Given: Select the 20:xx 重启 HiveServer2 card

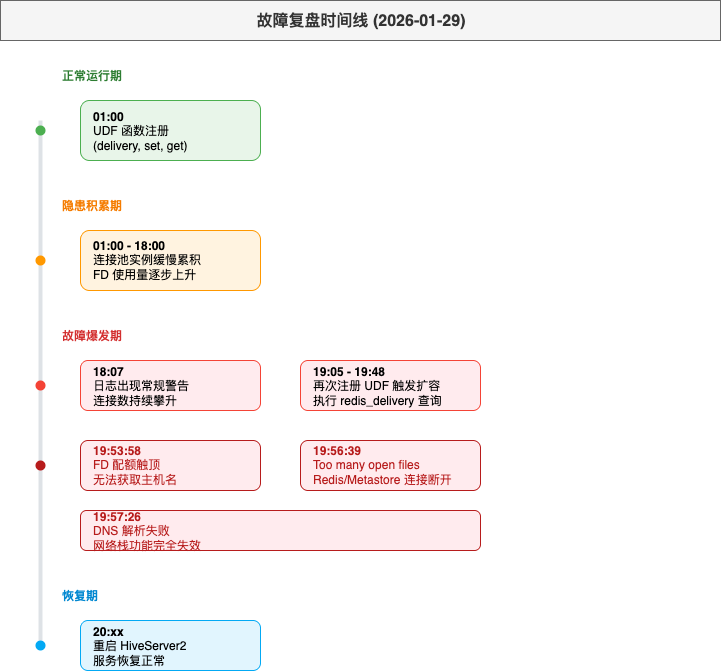Looking at the screenshot, I should pos(170,645).
